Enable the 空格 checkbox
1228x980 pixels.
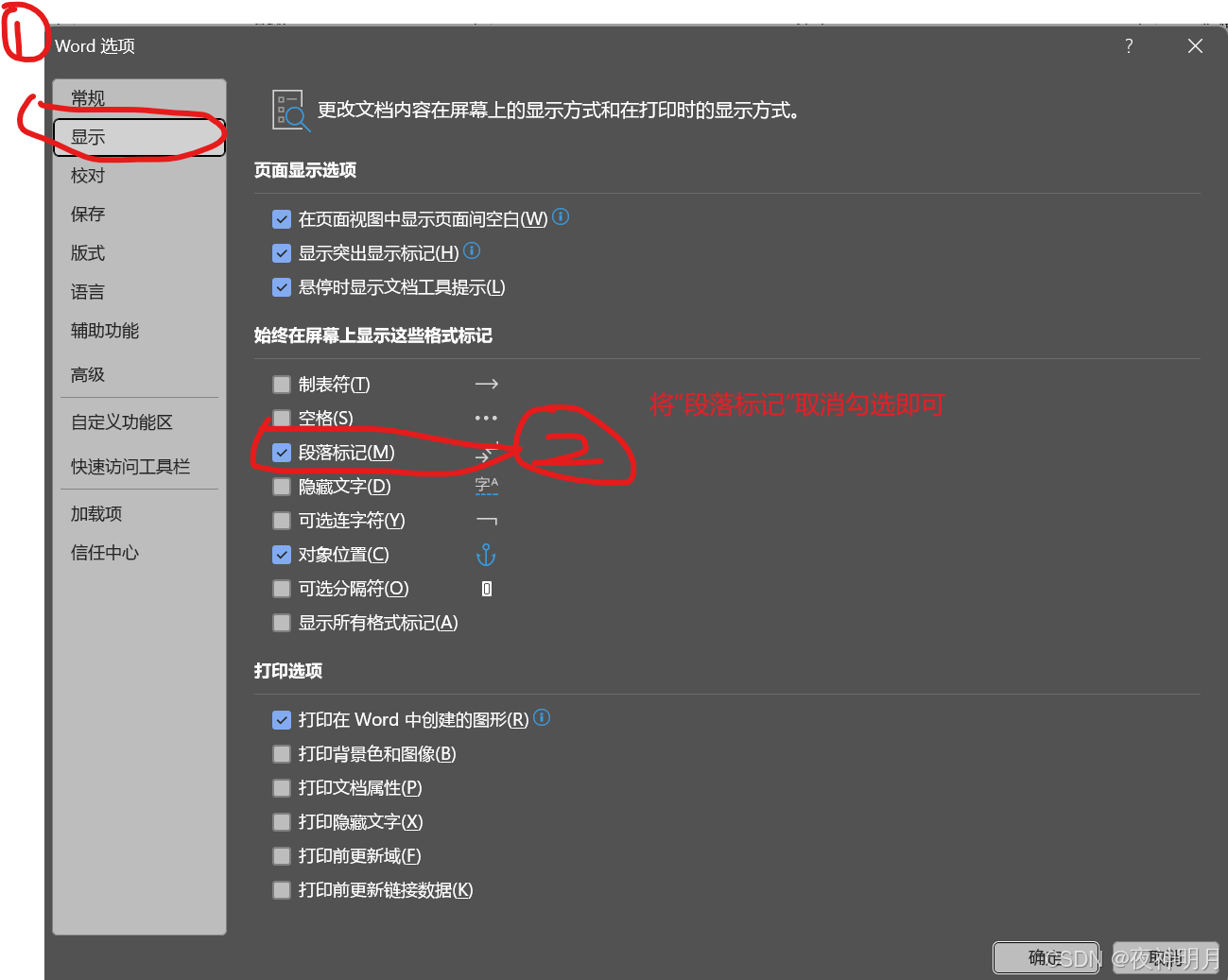282,419
